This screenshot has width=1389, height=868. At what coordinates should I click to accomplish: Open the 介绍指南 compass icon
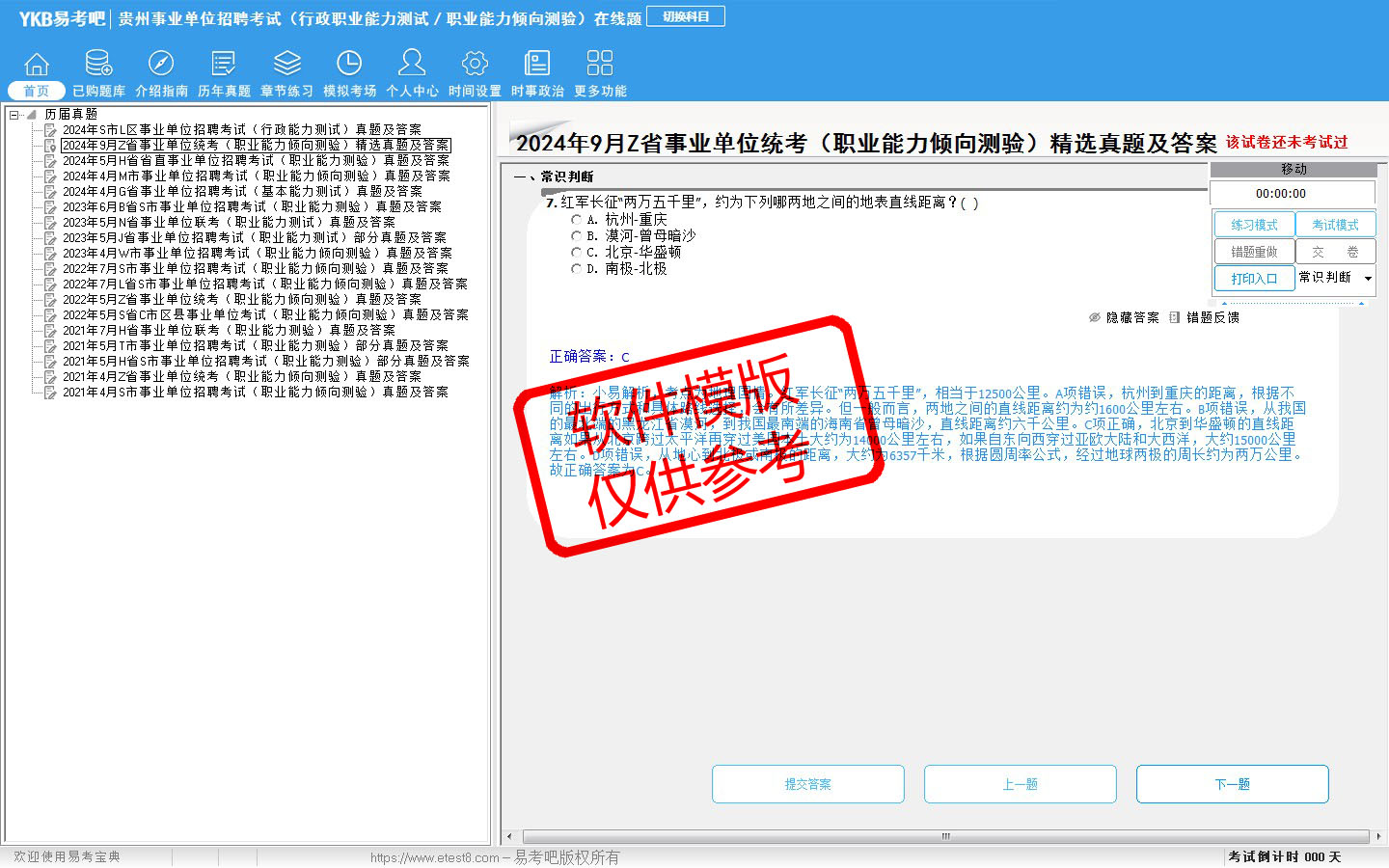click(x=161, y=65)
